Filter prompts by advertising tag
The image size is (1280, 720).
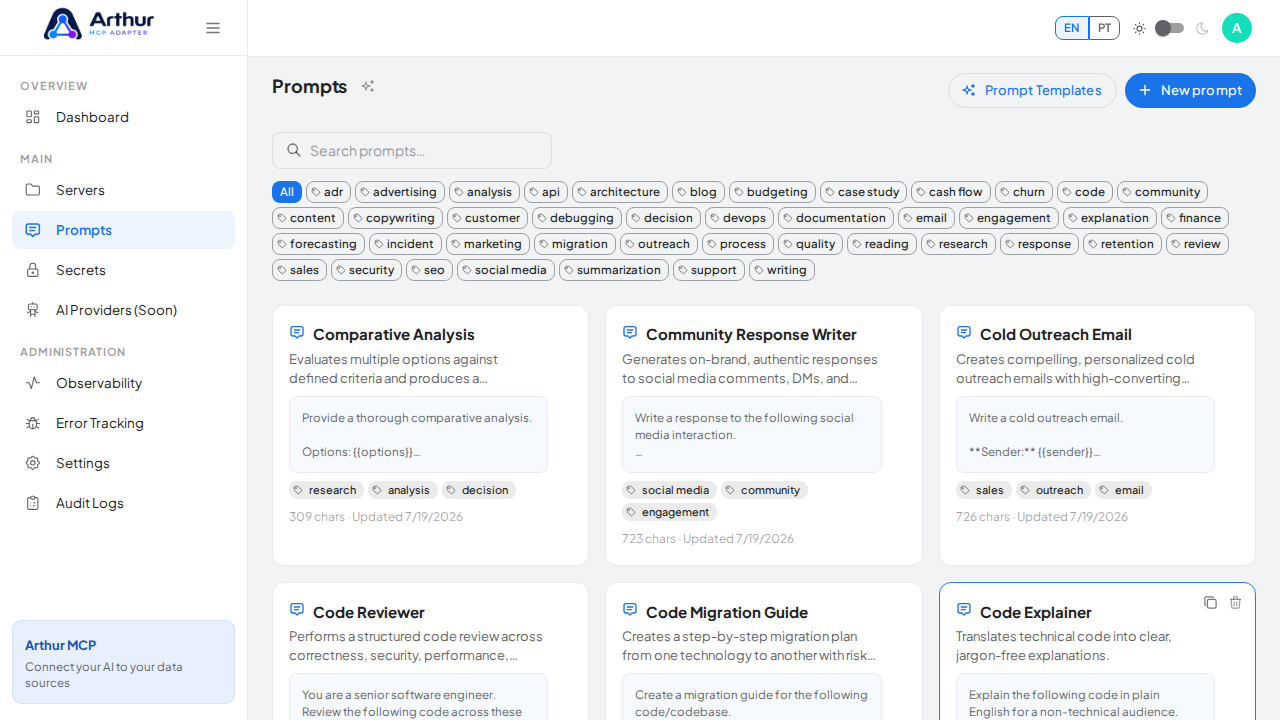(x=400, y=192)
